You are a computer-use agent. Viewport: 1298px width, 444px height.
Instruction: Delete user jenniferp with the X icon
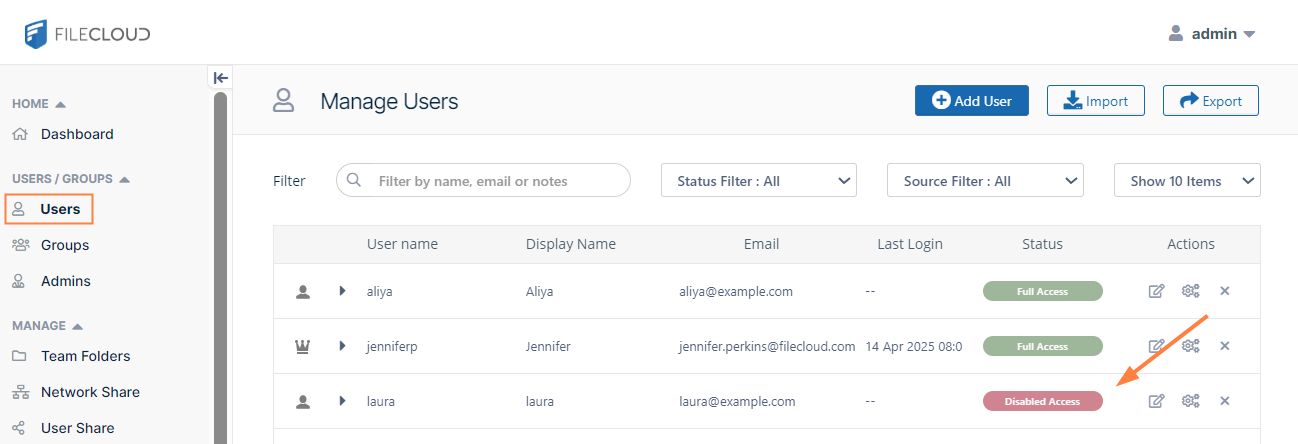tap(1225, 346)
